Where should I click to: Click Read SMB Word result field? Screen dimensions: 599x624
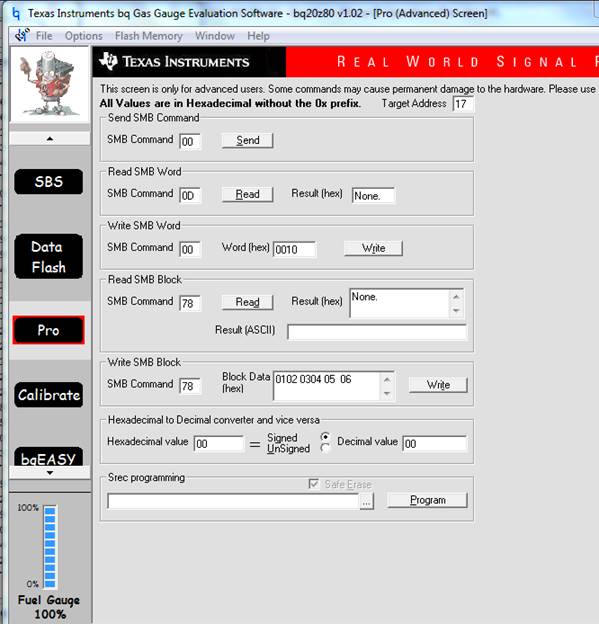click(x=373, y=195)
